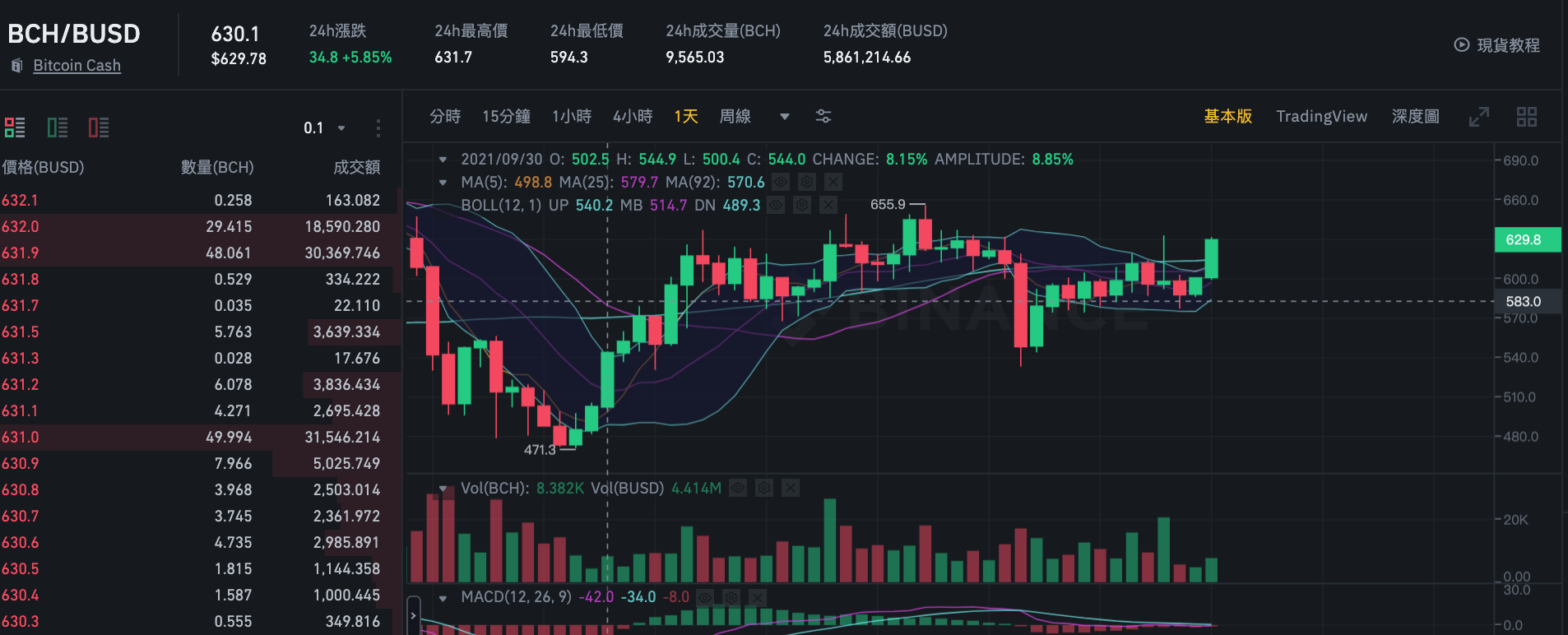Open chart technical indicator settings icon
The width and height of the screenshot is (1568, 635).
823,116
